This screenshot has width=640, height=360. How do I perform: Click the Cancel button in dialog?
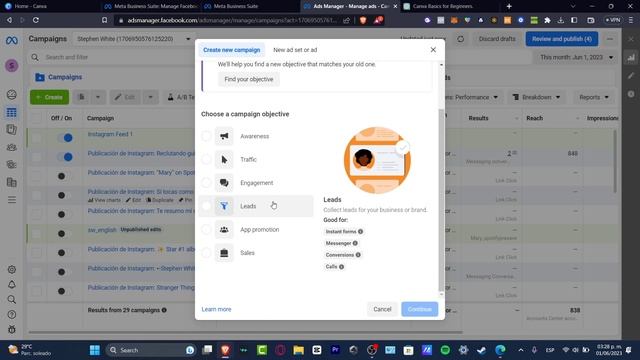pos(382,309)
